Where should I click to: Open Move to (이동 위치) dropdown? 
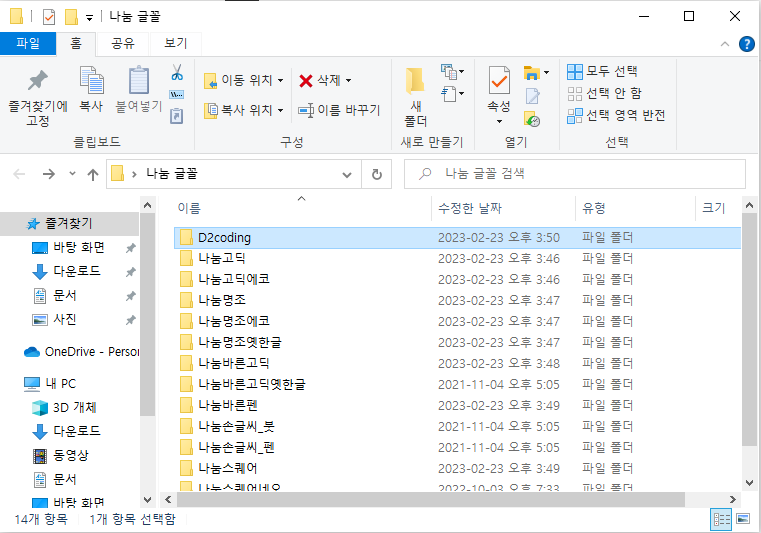pos(244,81)
